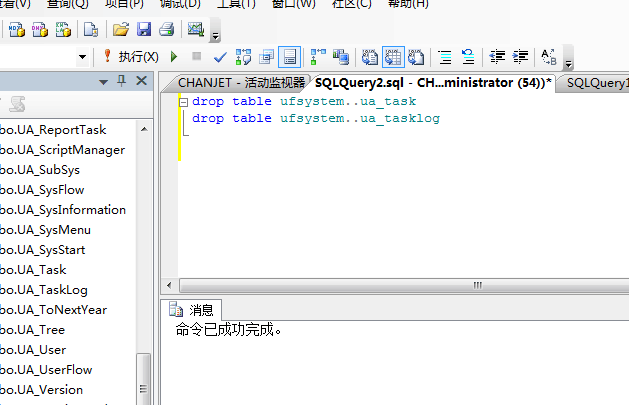629x405 pixels.
Task: Select the UA_SysStart table node
Action: [x=43, y=250]
